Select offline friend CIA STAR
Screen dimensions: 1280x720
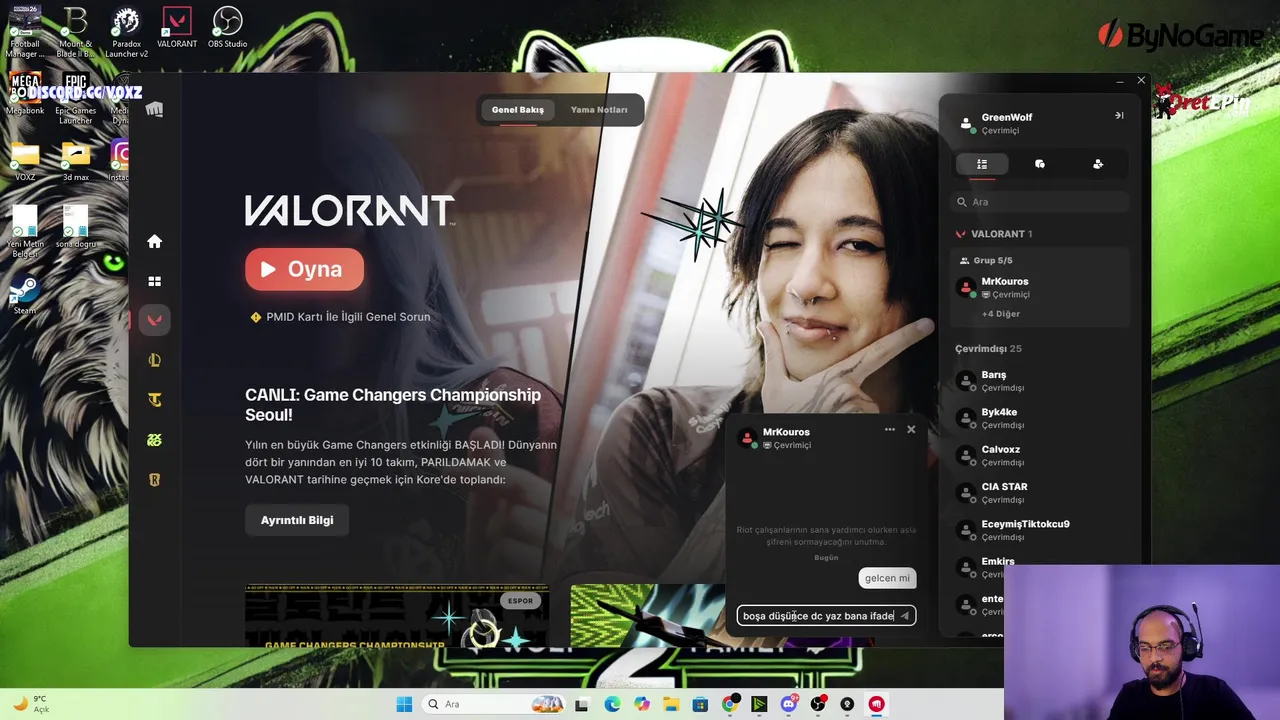point(1040,493)
